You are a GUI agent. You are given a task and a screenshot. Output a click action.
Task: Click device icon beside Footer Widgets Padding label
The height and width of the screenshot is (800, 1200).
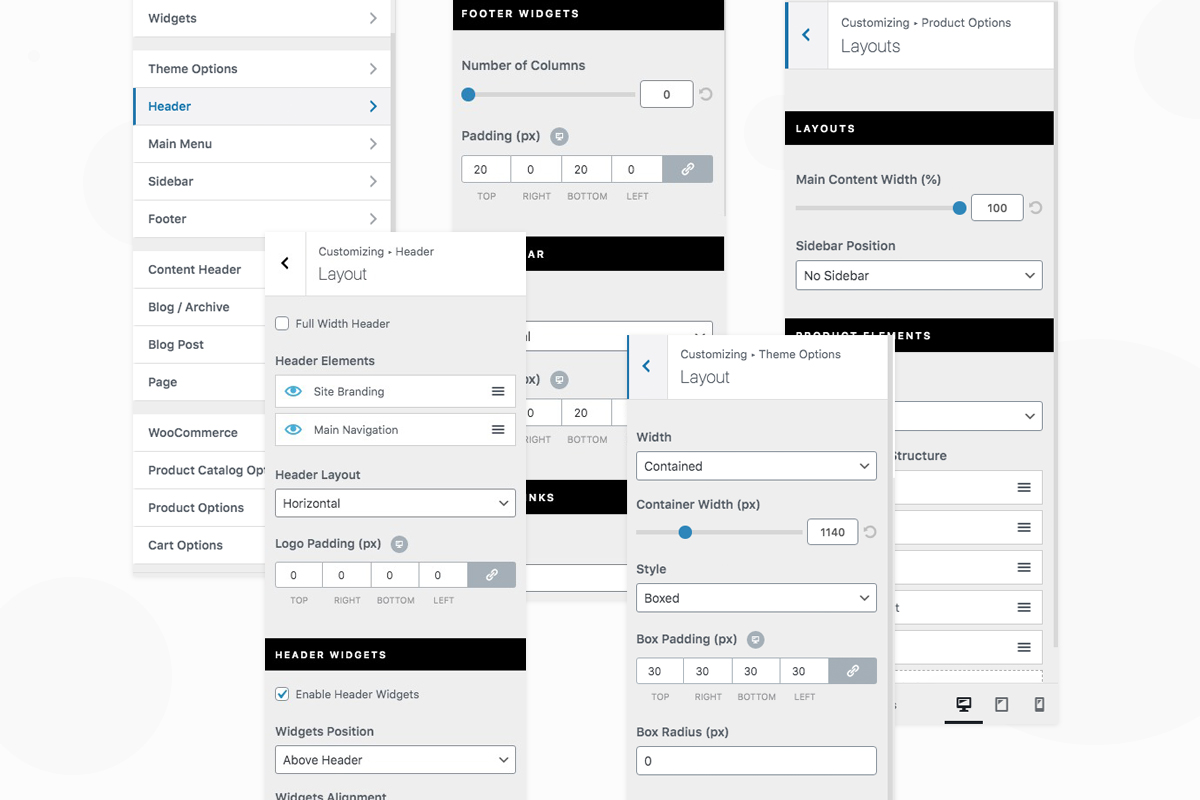[x=560, y=136]
